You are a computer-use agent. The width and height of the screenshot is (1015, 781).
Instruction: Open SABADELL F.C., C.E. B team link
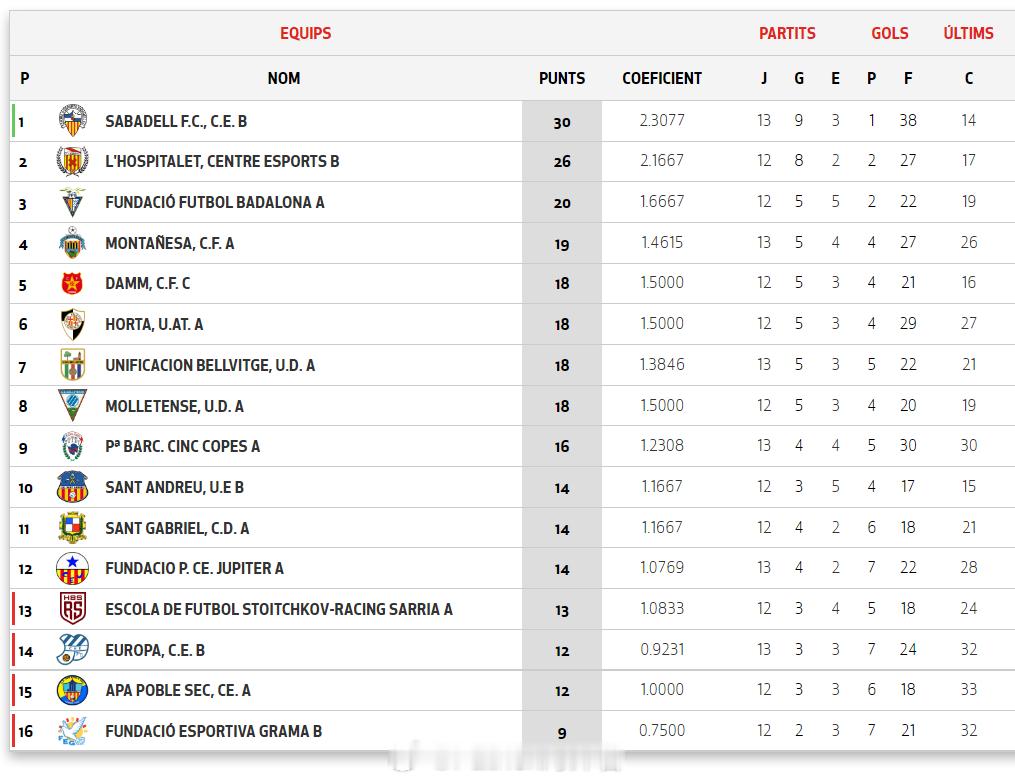coord(176,121)
